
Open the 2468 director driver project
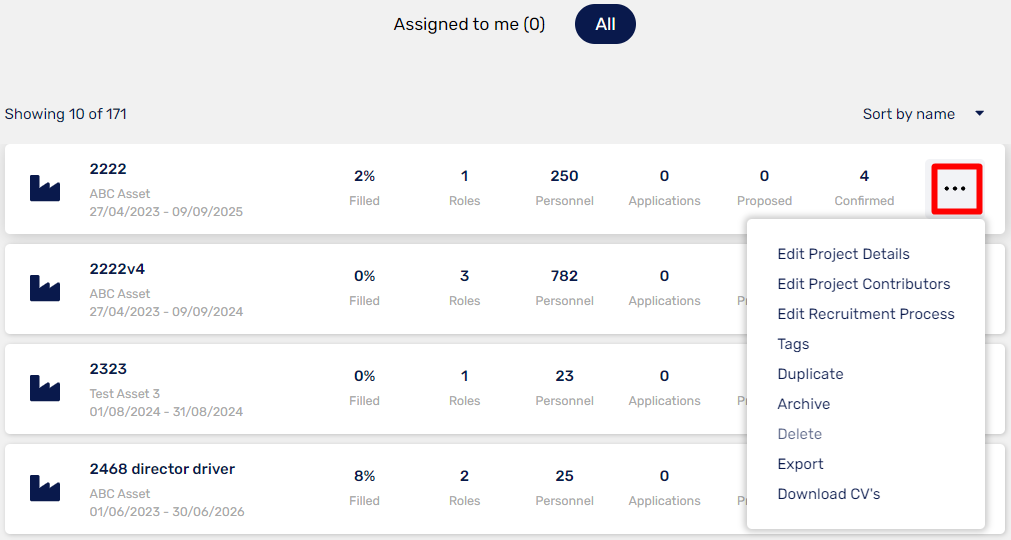(162, 469)
